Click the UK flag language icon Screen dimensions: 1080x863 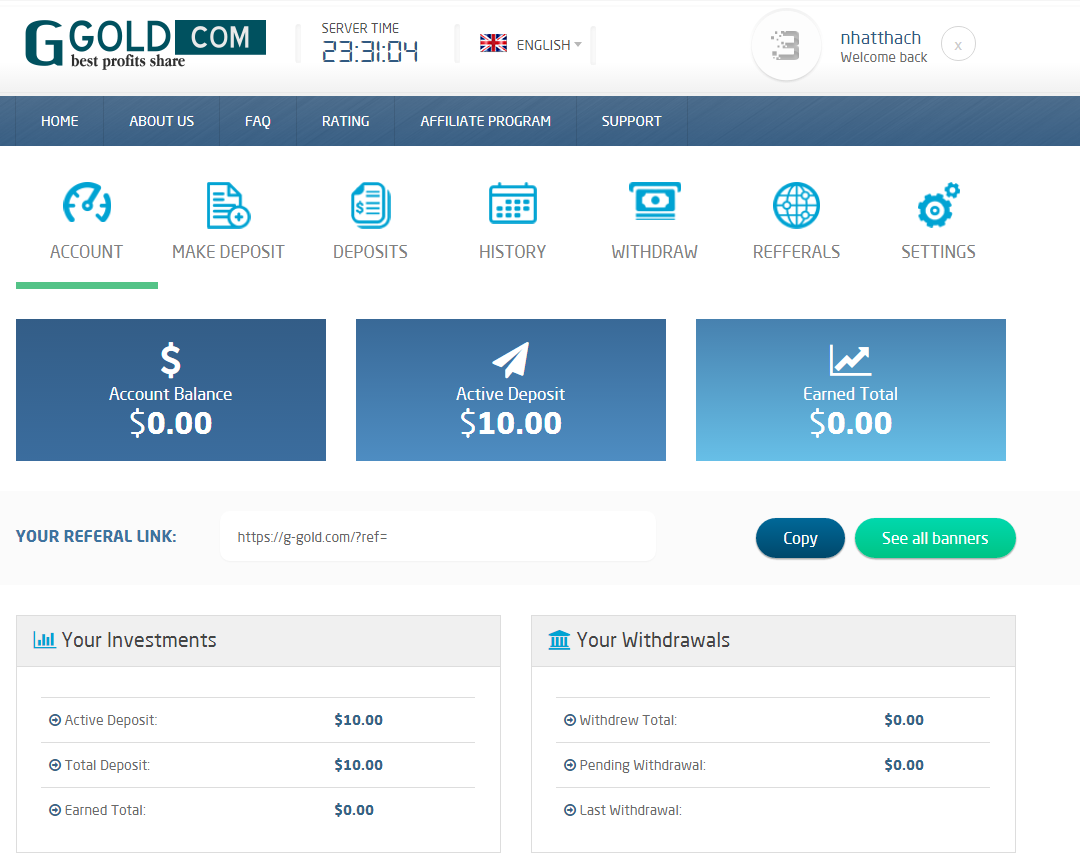[493, 43]
